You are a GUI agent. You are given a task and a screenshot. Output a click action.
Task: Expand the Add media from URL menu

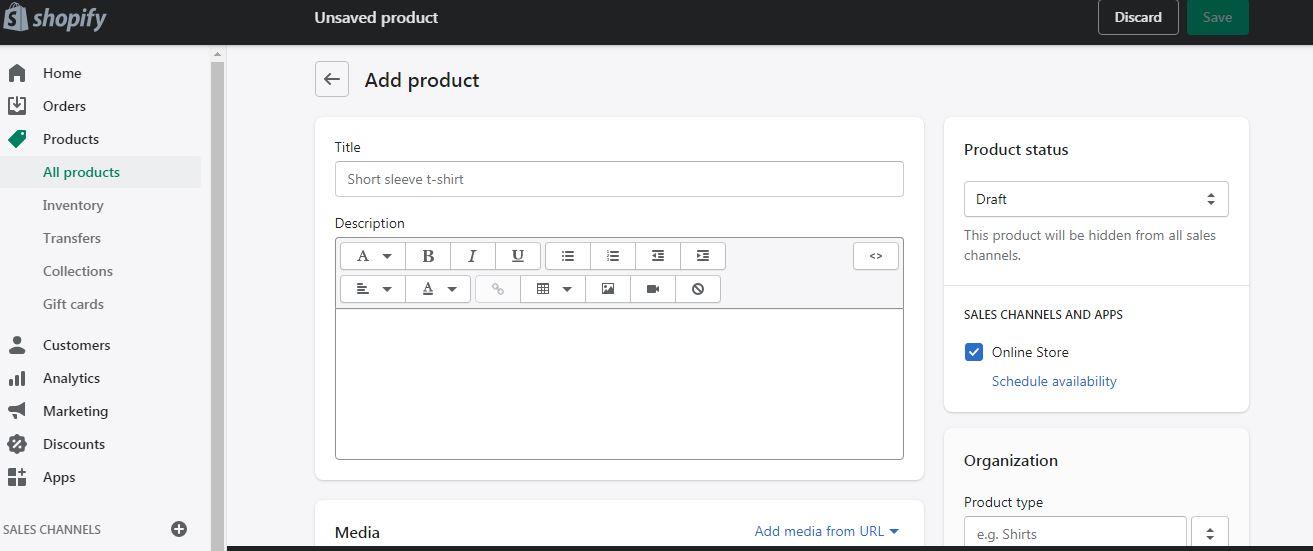click(x=827, y=531)
